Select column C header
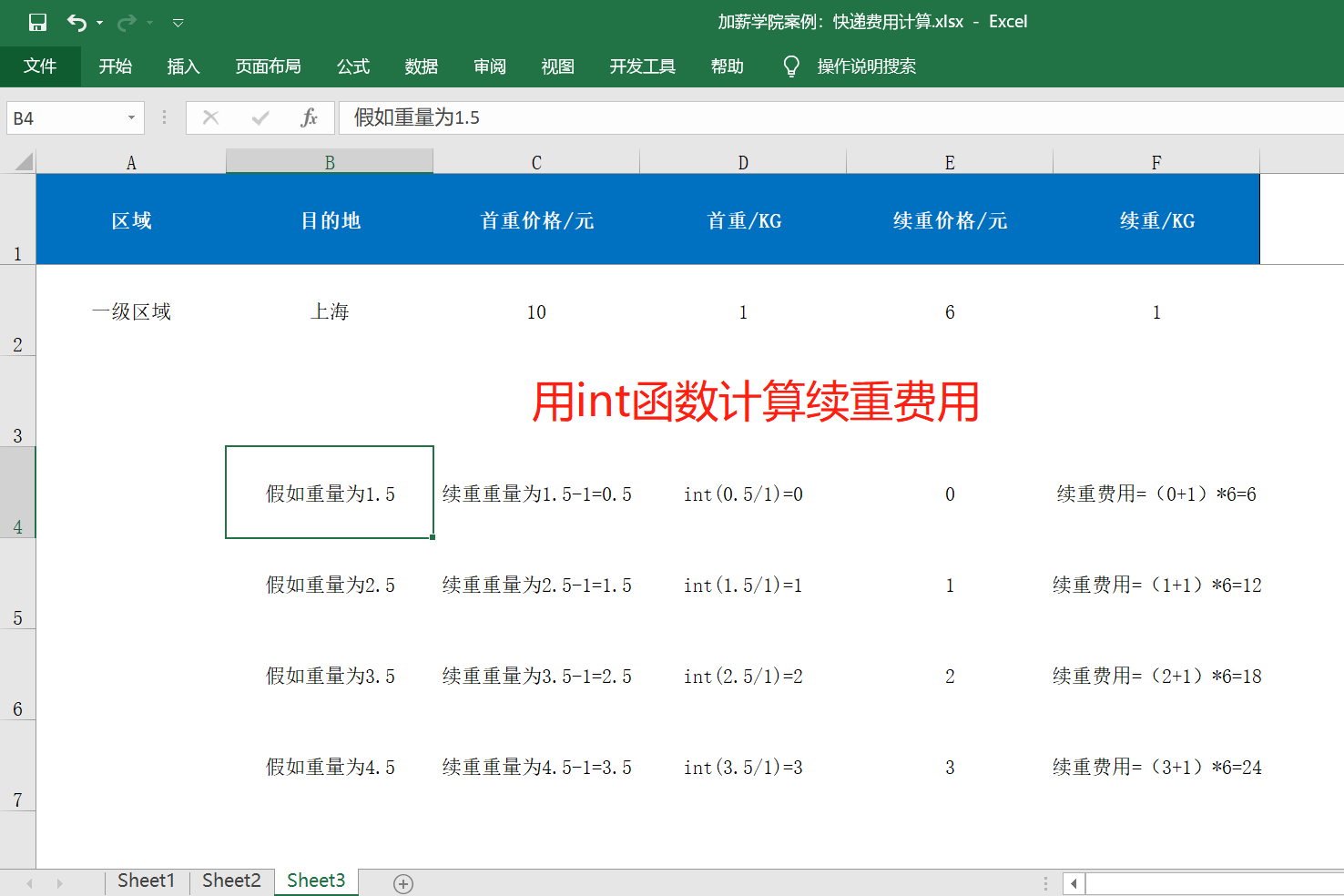 click(536, 162)
